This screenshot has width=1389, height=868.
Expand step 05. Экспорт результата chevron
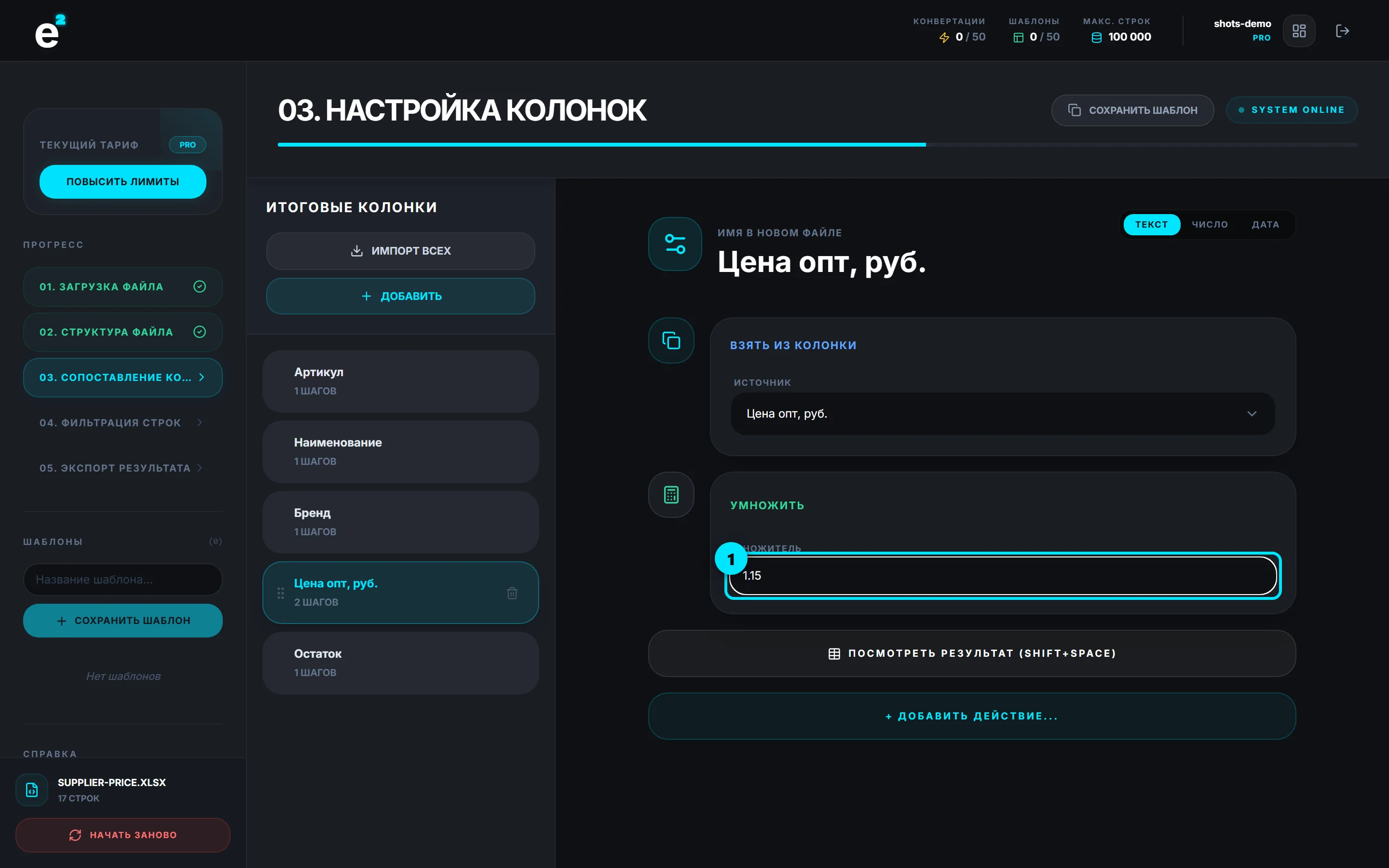200,468
